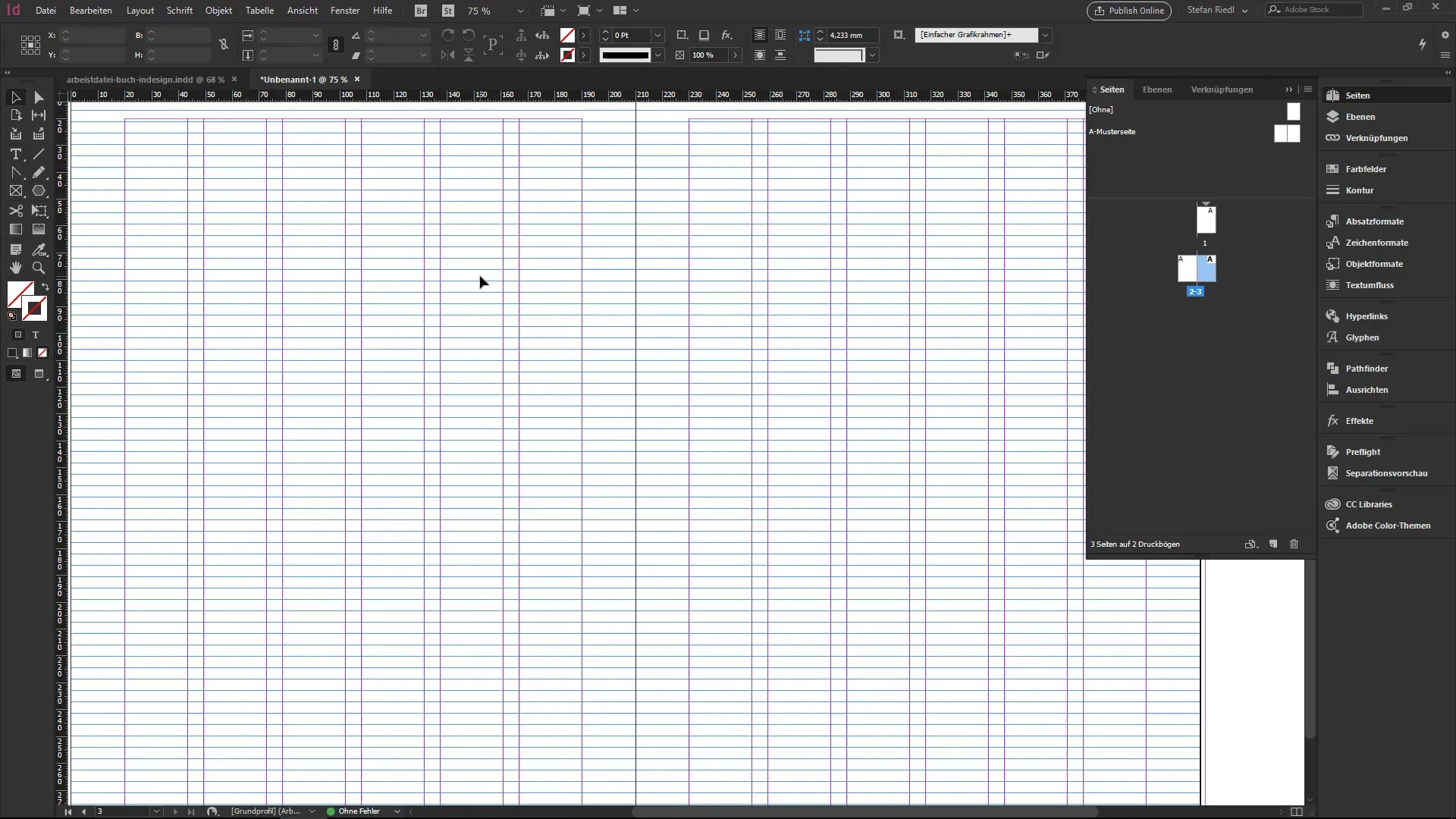Switch to Normal view mode

15,374
